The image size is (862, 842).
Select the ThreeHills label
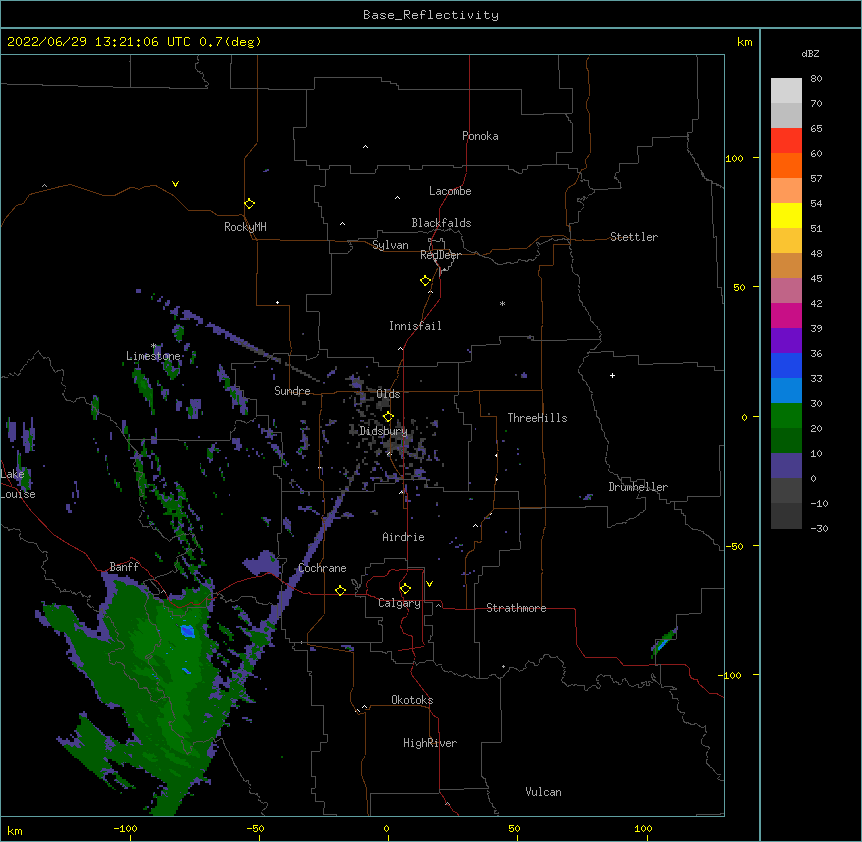click(537, 418)
